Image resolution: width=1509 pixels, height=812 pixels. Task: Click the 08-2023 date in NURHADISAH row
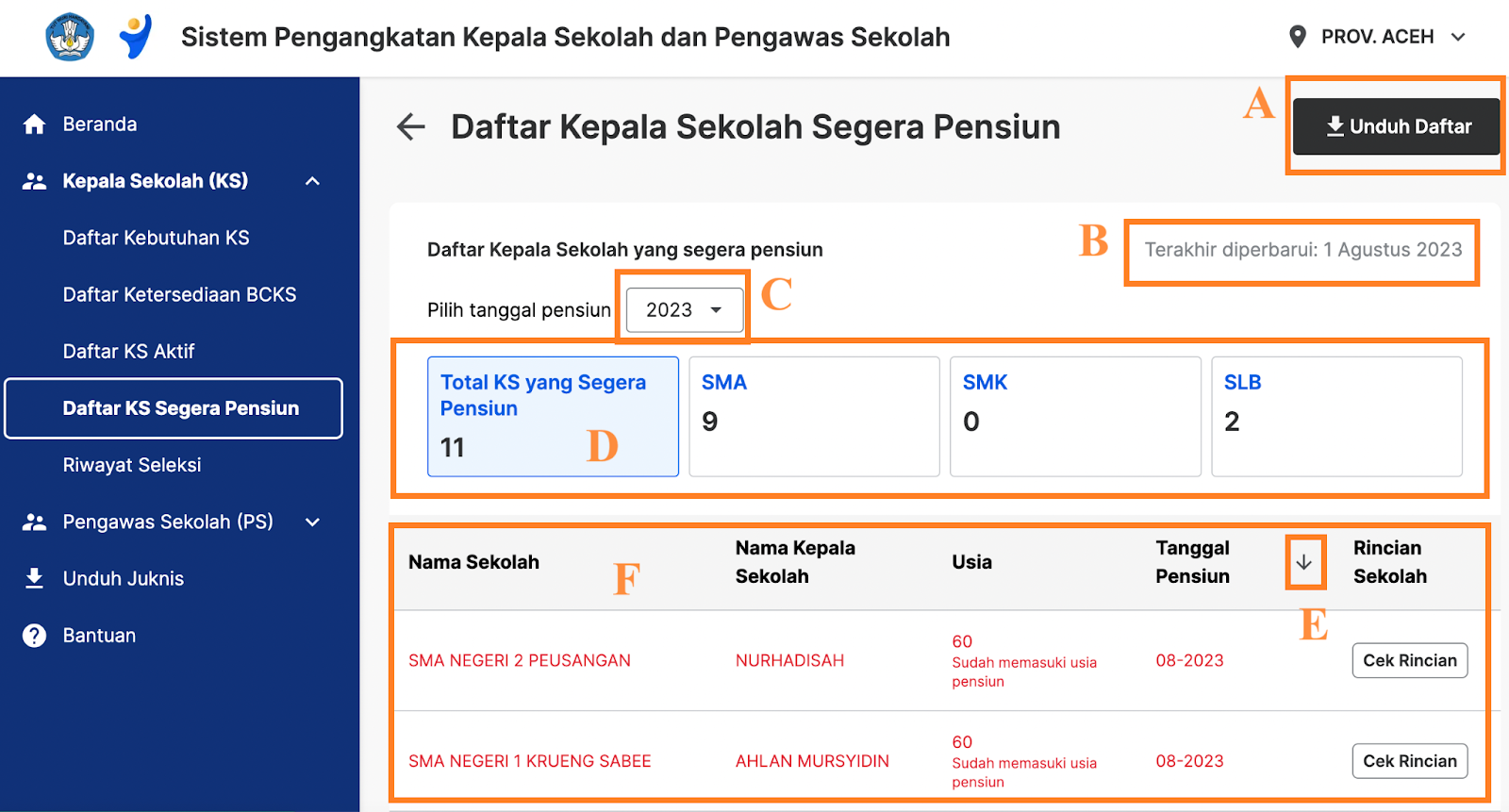[1189, 660]
